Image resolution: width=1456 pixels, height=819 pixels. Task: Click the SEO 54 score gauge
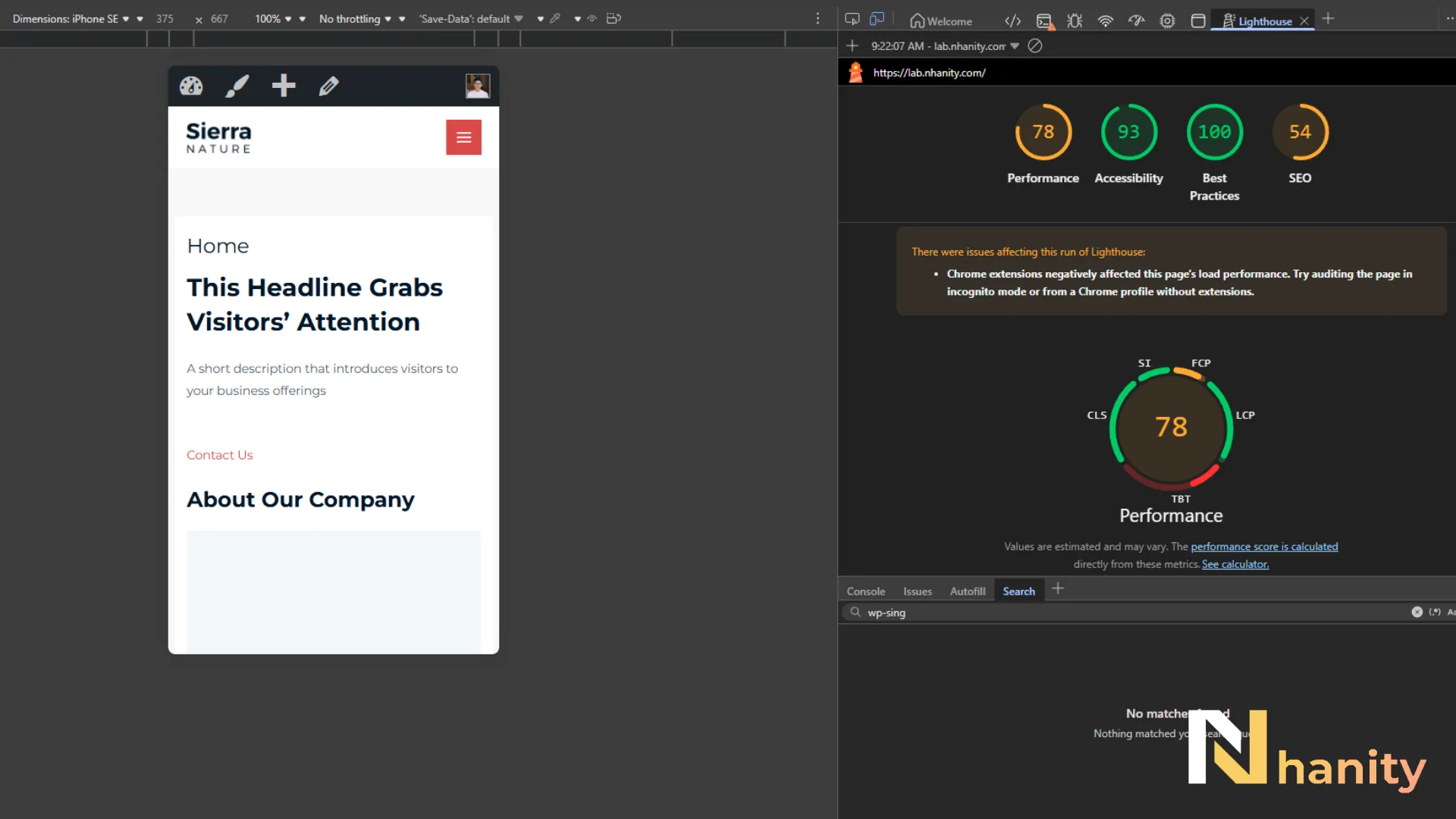pyautogui.click(x=1300, y=132)
